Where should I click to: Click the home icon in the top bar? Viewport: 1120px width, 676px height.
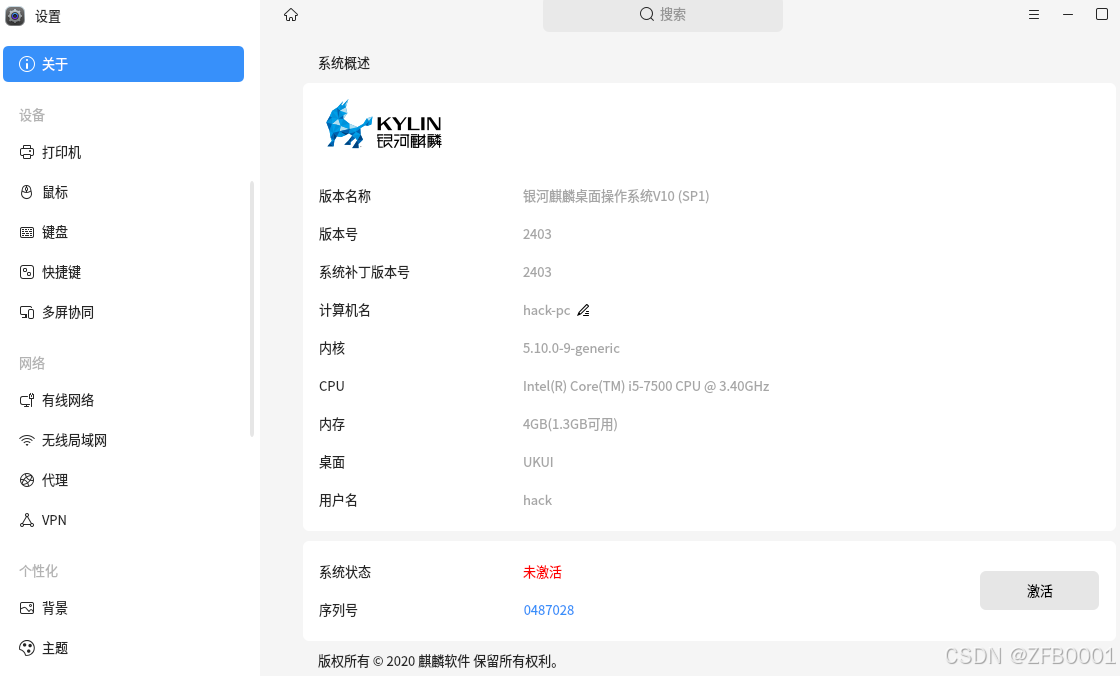[x=291, y=14]
